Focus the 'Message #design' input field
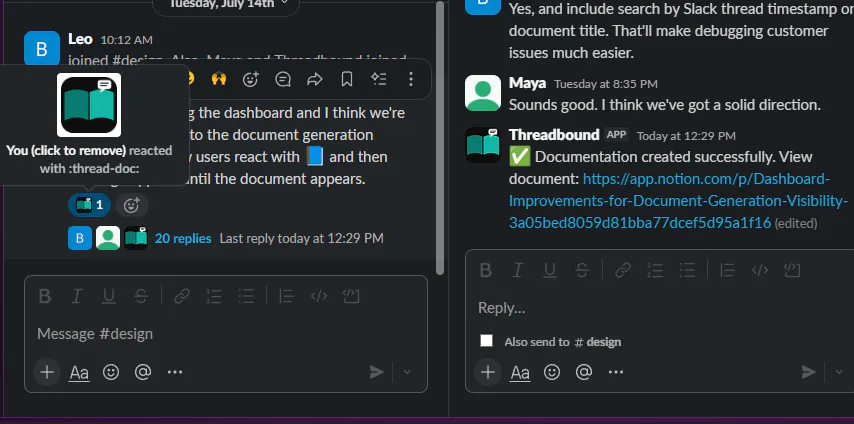 coord(226,334)
